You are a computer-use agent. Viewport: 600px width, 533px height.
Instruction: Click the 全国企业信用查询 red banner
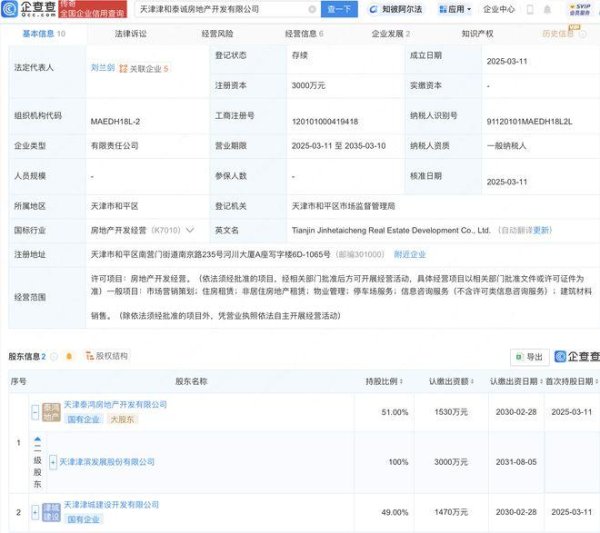click(92, 10)
